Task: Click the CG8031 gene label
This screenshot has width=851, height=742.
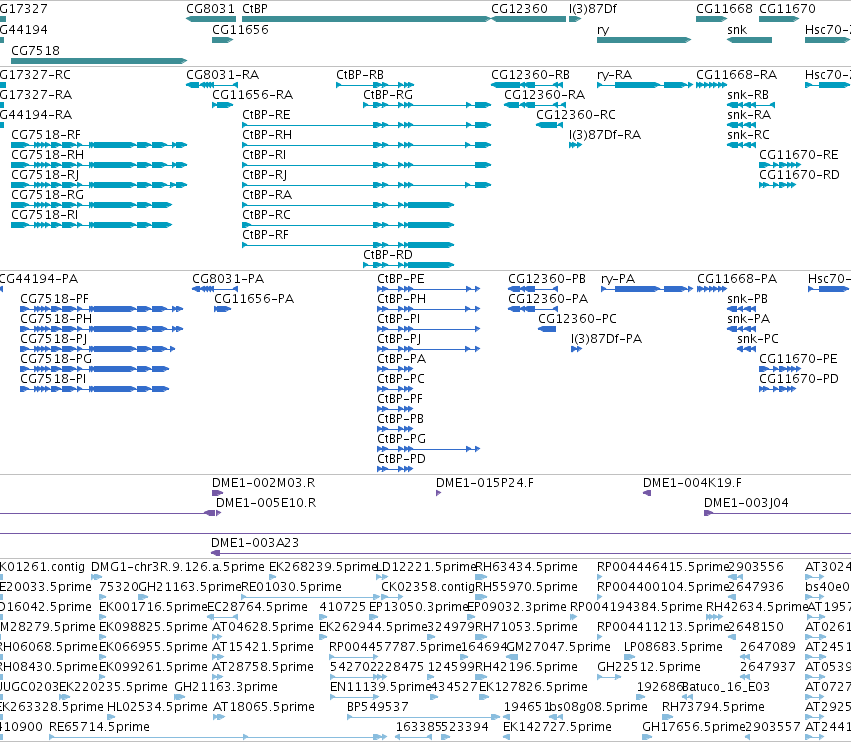Action: click(211, 9)
